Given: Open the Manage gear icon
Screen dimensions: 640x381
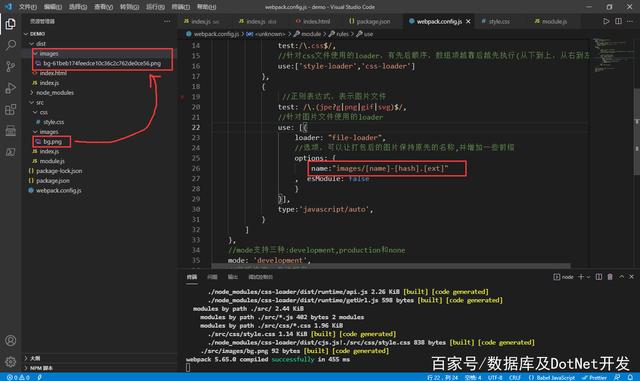Looking at the screenshot, I should 11,361.
